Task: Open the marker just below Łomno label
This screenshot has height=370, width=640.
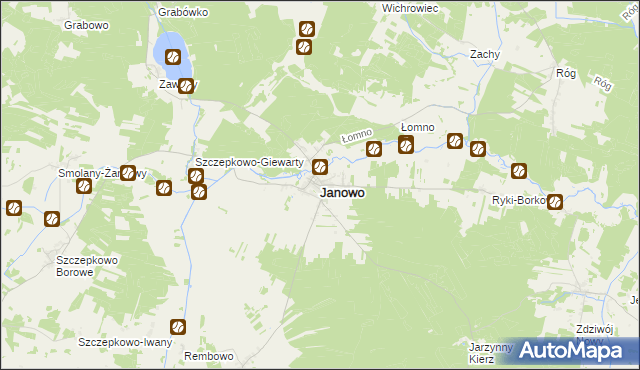Action: click(x=406, y=145)
